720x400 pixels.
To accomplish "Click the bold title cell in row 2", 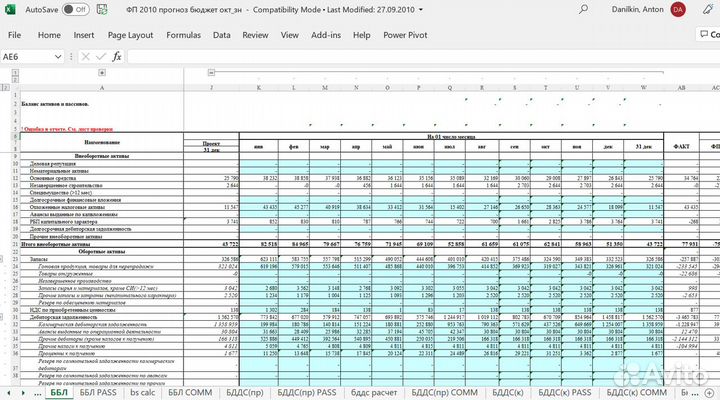I will click(55, 104).
